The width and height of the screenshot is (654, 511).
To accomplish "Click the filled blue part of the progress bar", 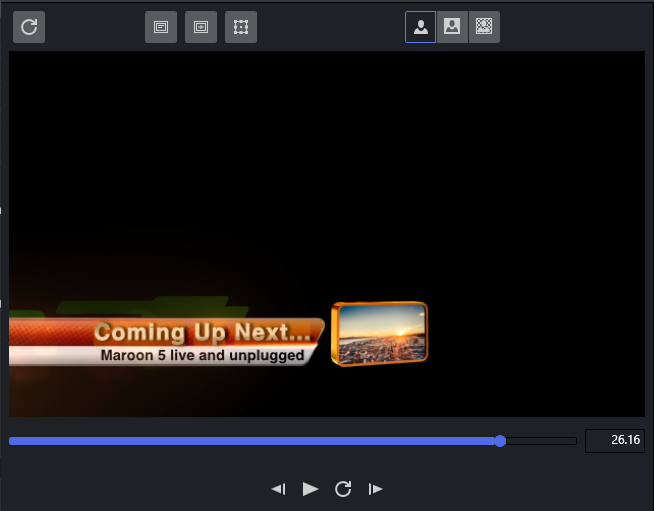I will pos(250,441).
